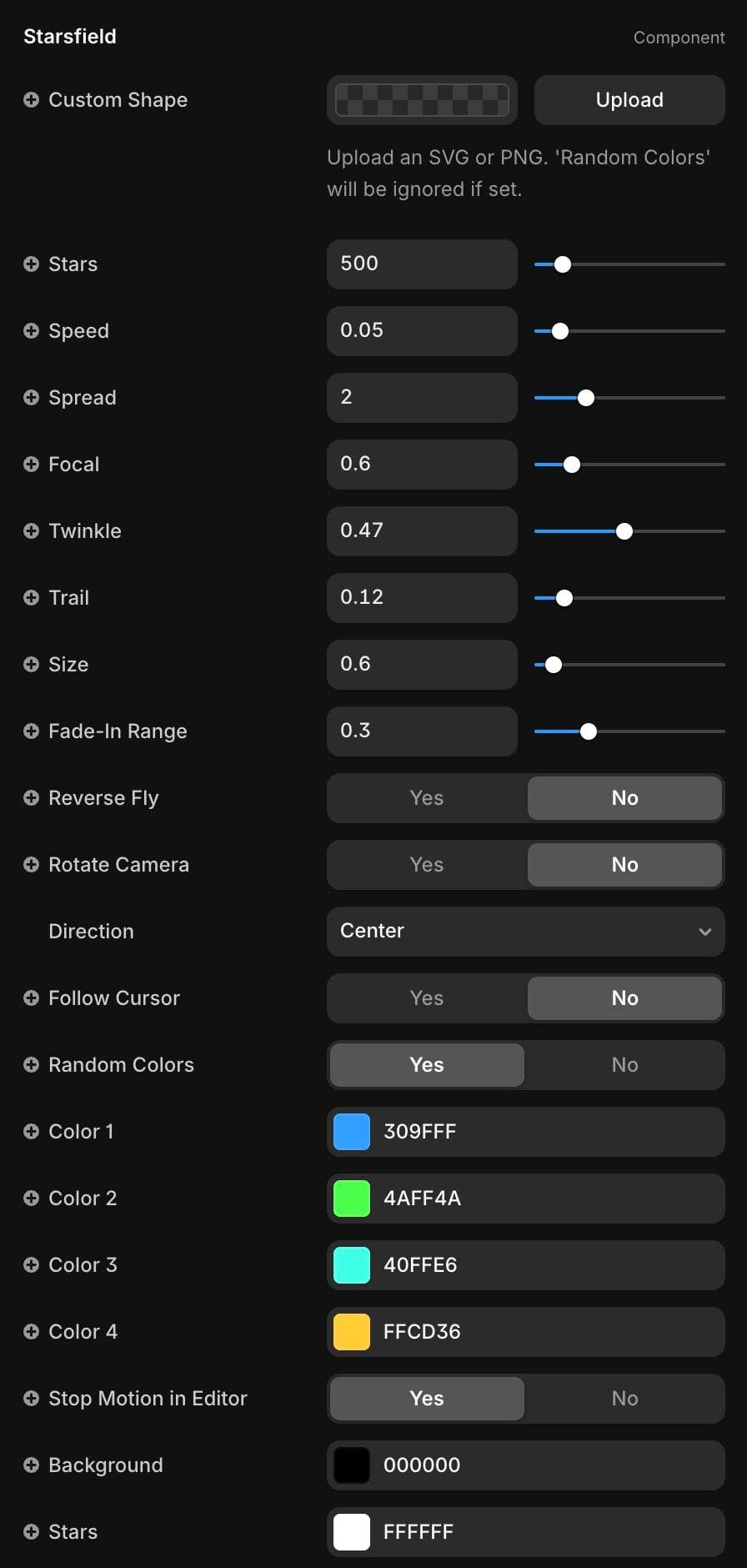Open the Direction dropdown showing Center
747x1568 pixels.
(525, 932)
